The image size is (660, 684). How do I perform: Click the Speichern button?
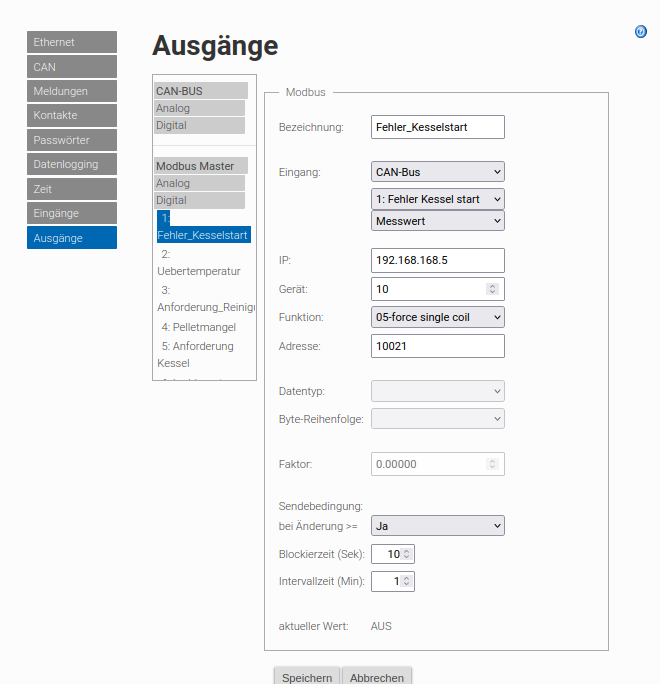[307, 677]
